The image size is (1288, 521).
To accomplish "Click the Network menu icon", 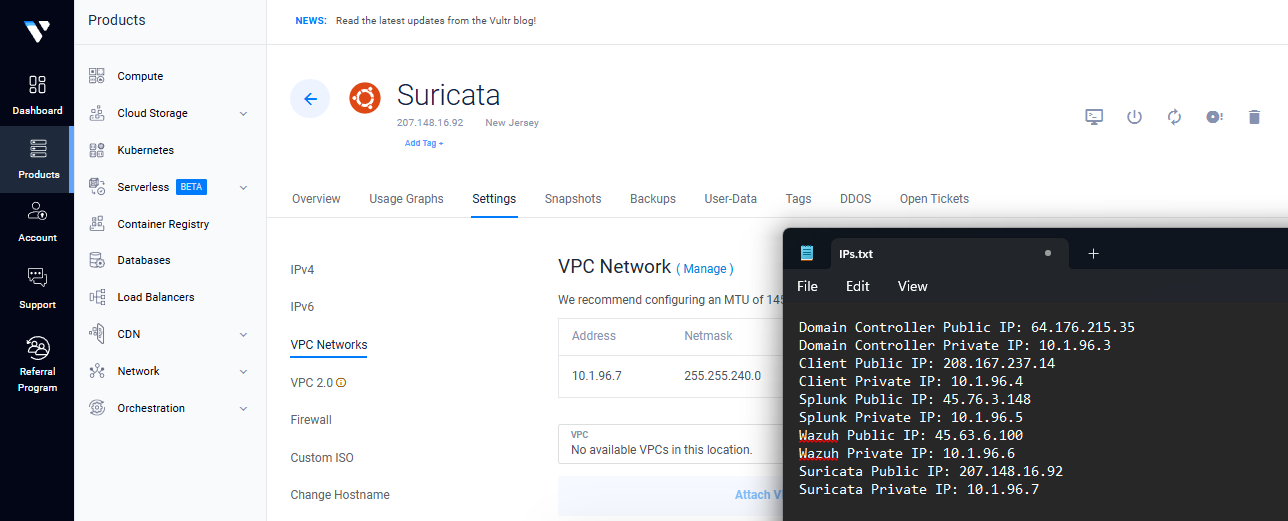I will 97,371.
